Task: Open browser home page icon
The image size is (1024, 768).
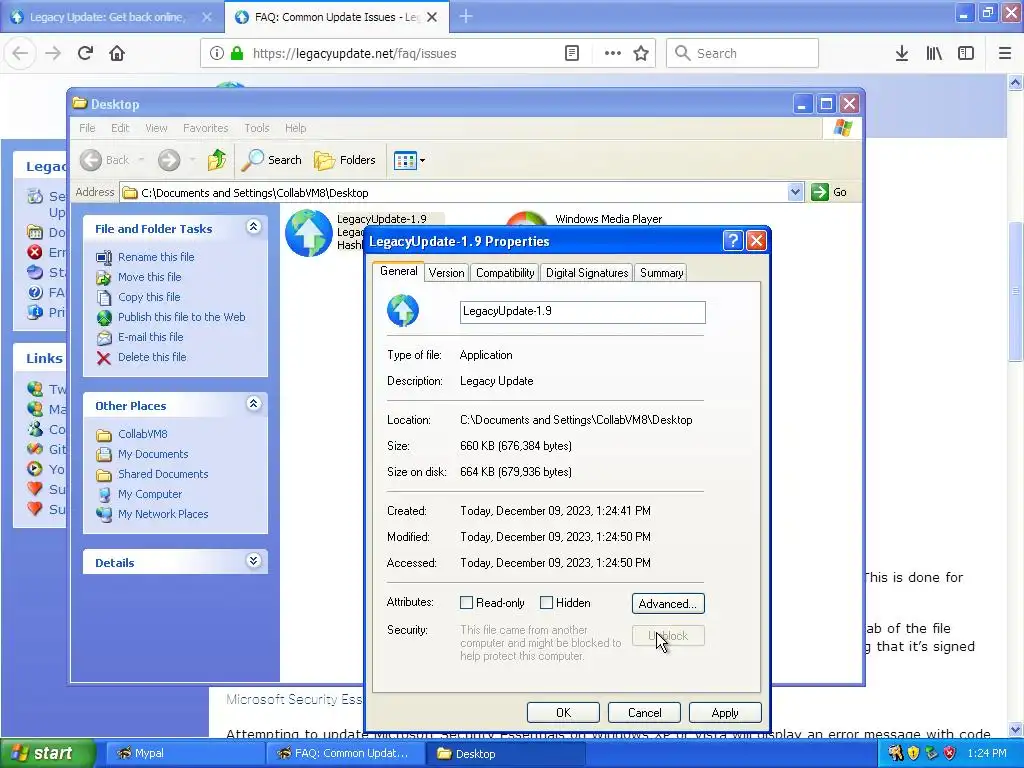Action: coord(117,53)
